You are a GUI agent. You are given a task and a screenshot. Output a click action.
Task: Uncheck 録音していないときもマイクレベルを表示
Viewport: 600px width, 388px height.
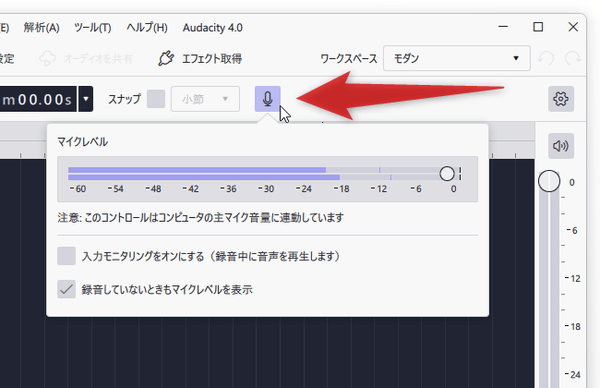66,289
